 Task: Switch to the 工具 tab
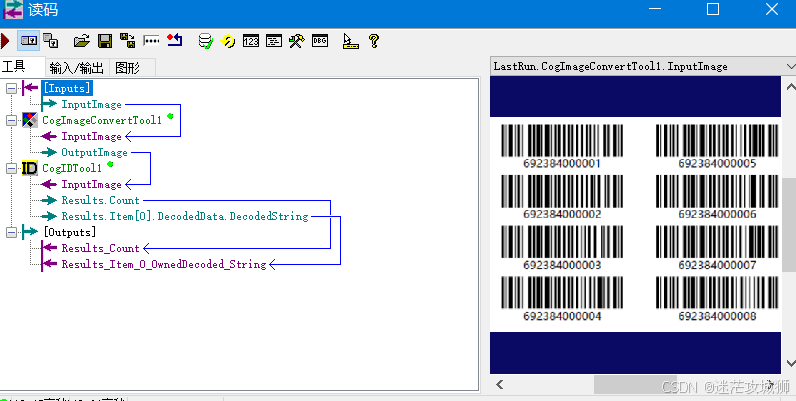tap(14, 66)
